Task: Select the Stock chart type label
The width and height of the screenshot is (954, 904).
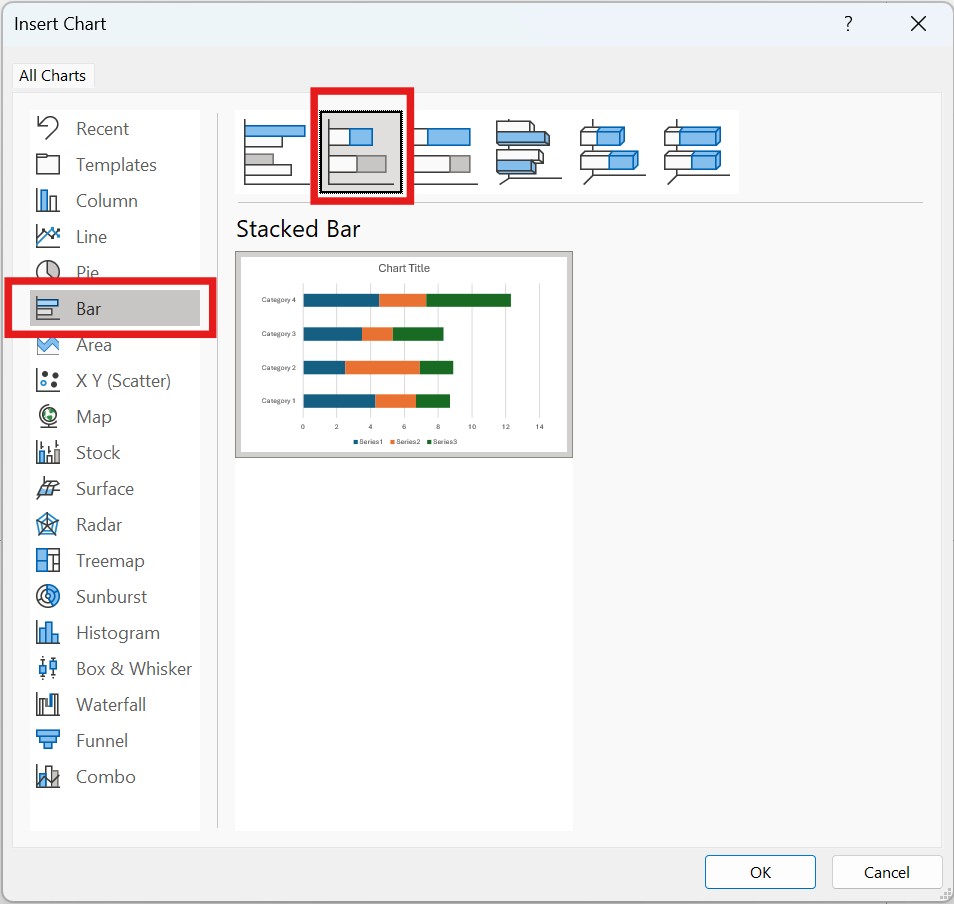Action: 98,452
